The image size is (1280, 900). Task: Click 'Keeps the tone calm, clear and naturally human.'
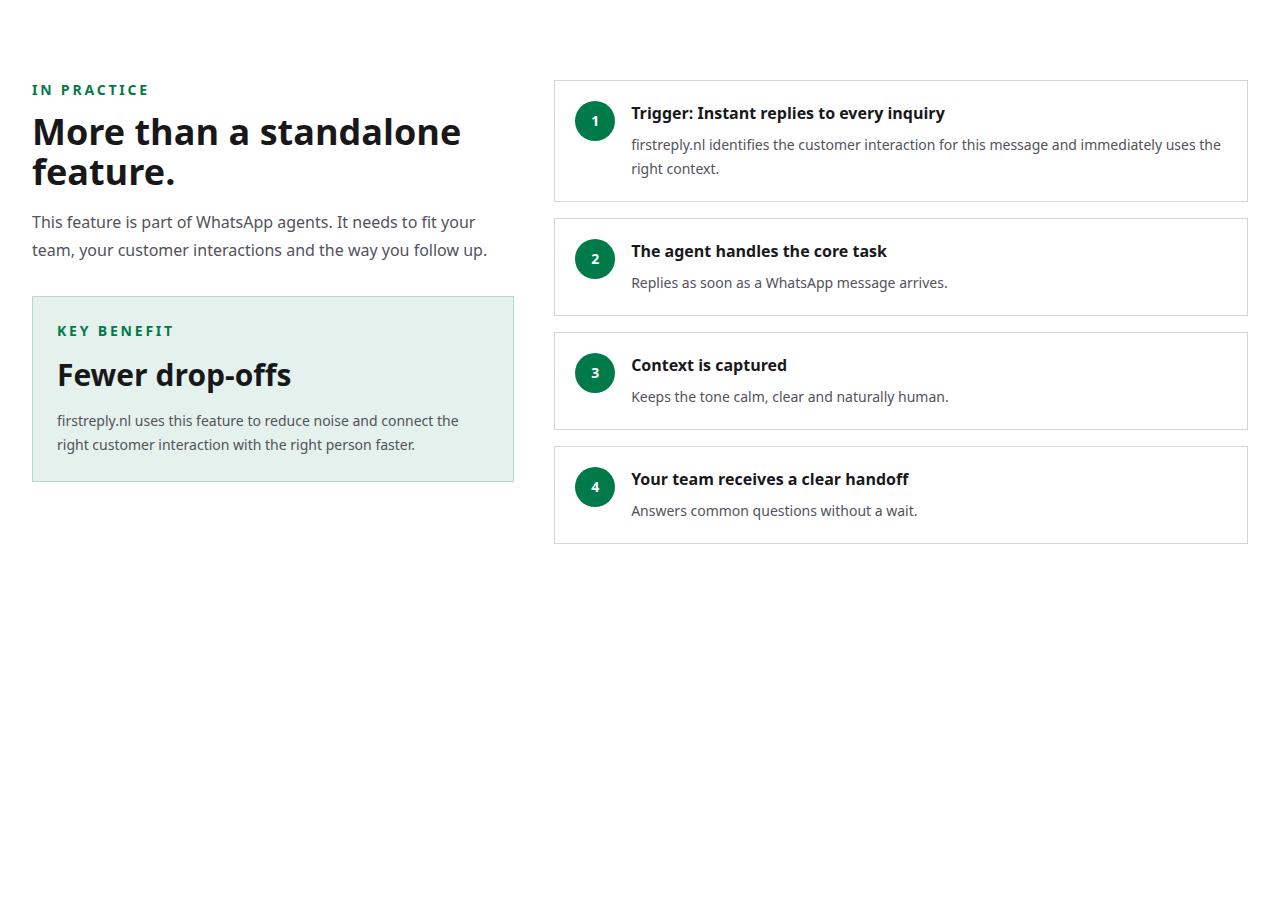[x=790, y=397]
